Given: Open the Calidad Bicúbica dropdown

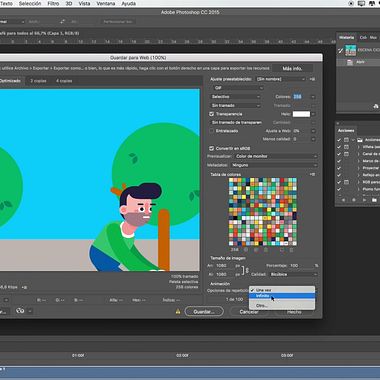Looking at the screenshot, I should 293,274.
